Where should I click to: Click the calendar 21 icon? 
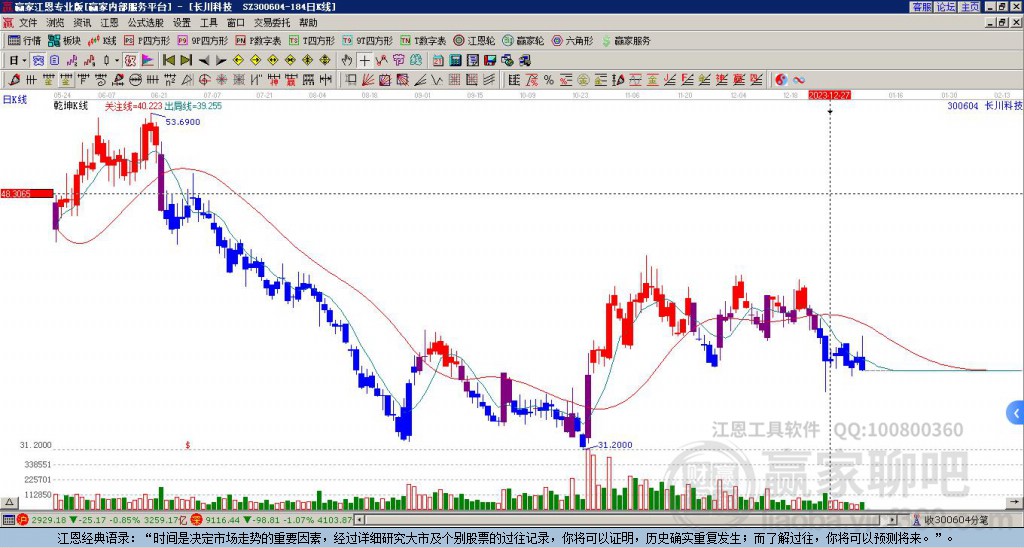(438, 60)
